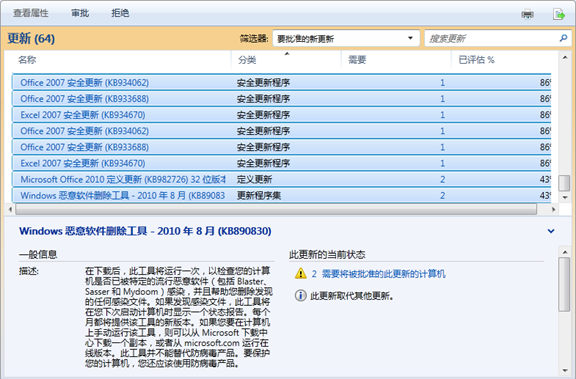
Task: Click update list vertical scrollbar down arrow
Action: click(565, 198)
